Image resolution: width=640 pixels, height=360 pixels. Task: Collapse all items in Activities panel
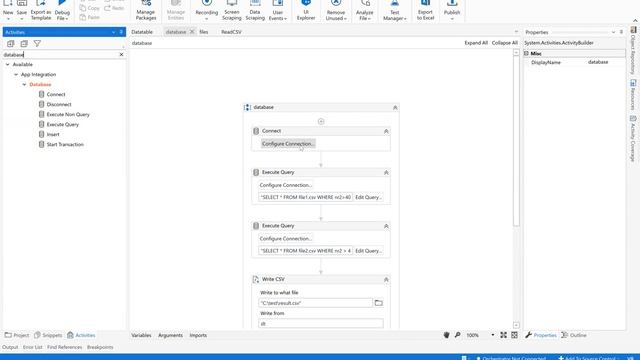(x=24, y=44)
